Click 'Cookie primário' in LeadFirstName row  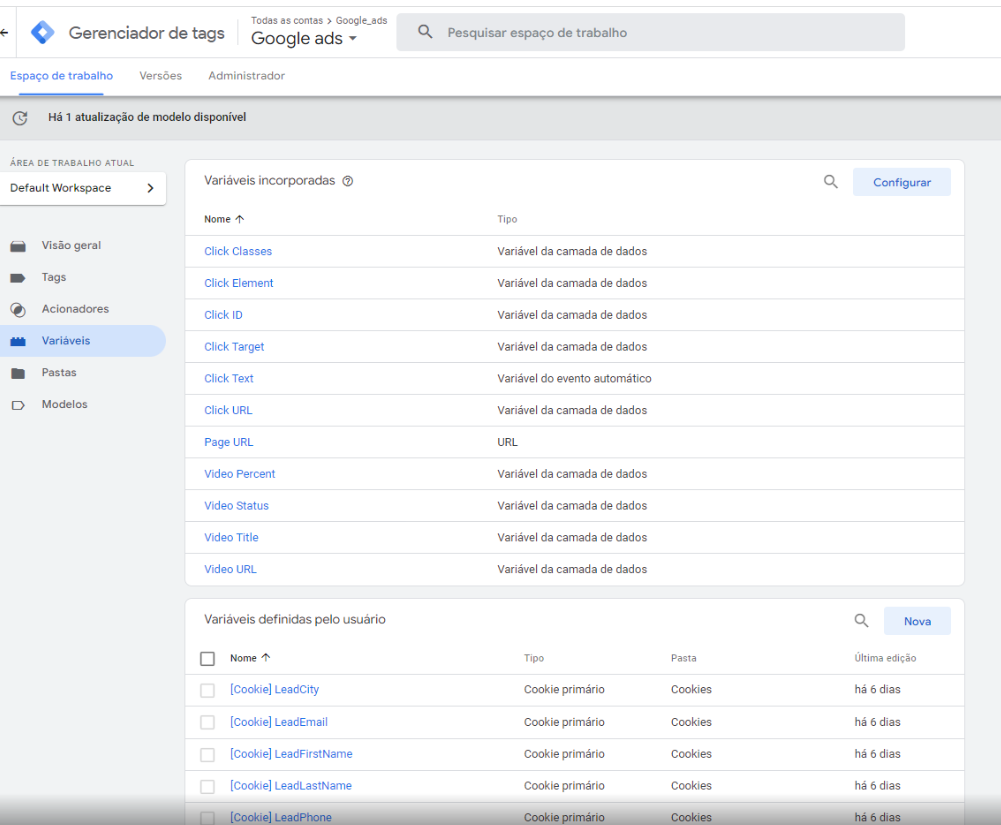564,753
